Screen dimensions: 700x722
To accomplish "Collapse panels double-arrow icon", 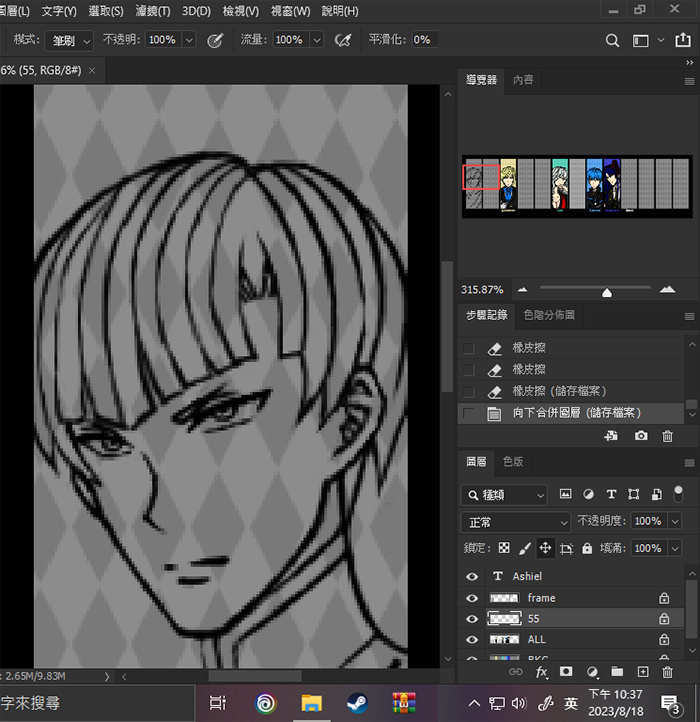I will (x=689, y=63).
